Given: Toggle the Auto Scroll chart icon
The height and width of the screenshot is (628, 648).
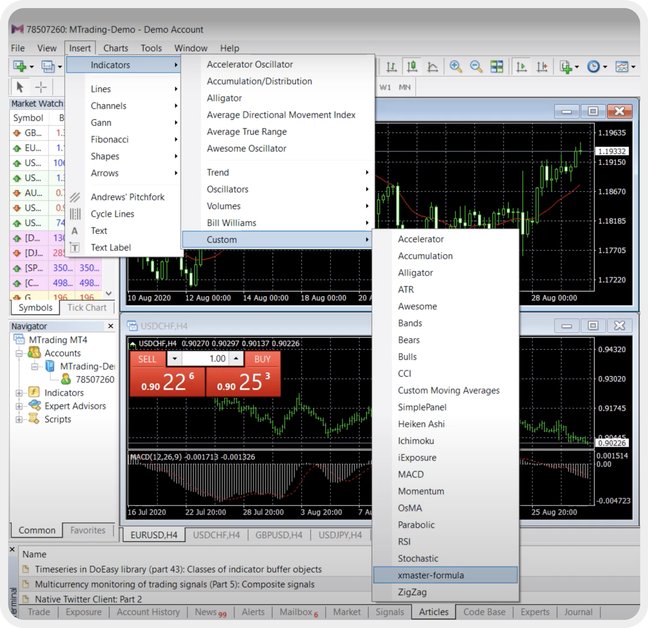Looking at the screenshot, I should click(x=521, y=67).
